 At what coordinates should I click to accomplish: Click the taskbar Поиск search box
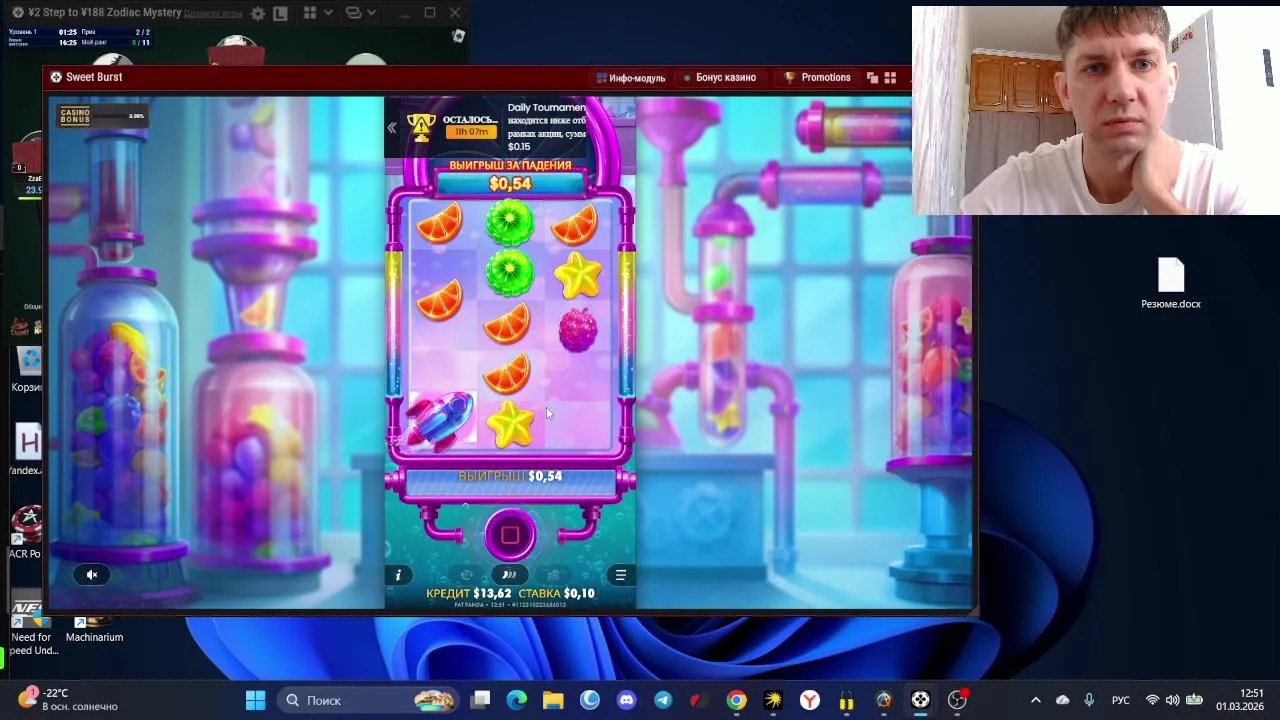click(367, 700)
